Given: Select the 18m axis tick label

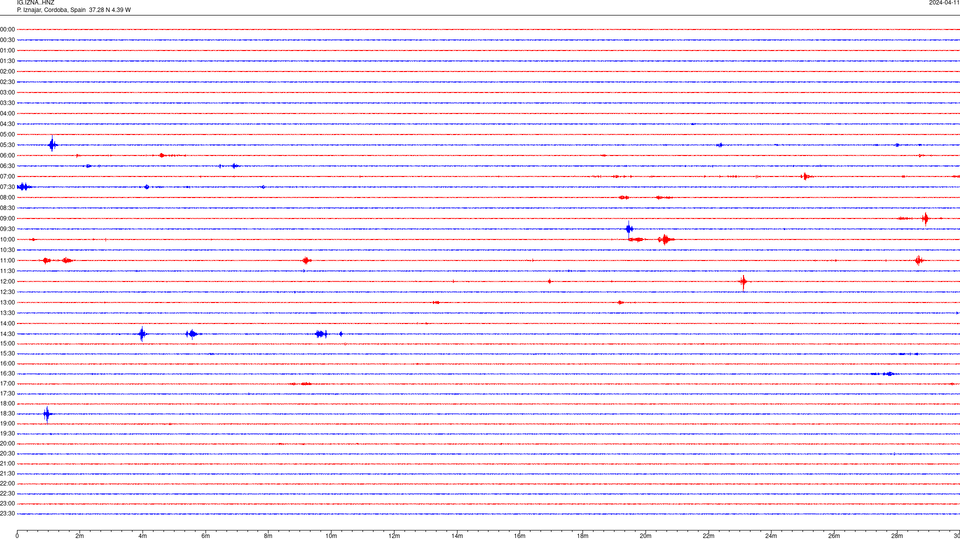Looking at the screenshot, I should tap(583, 536).
